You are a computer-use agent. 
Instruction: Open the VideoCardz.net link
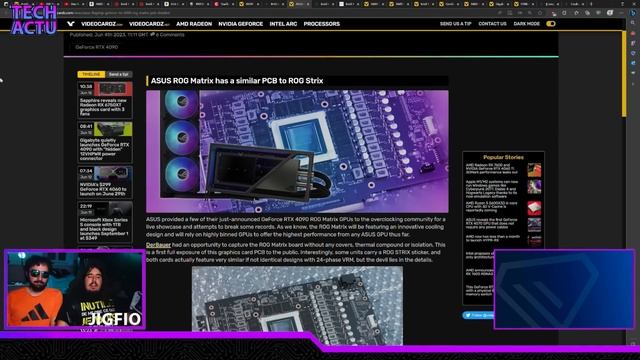click(x=149, y=24)
